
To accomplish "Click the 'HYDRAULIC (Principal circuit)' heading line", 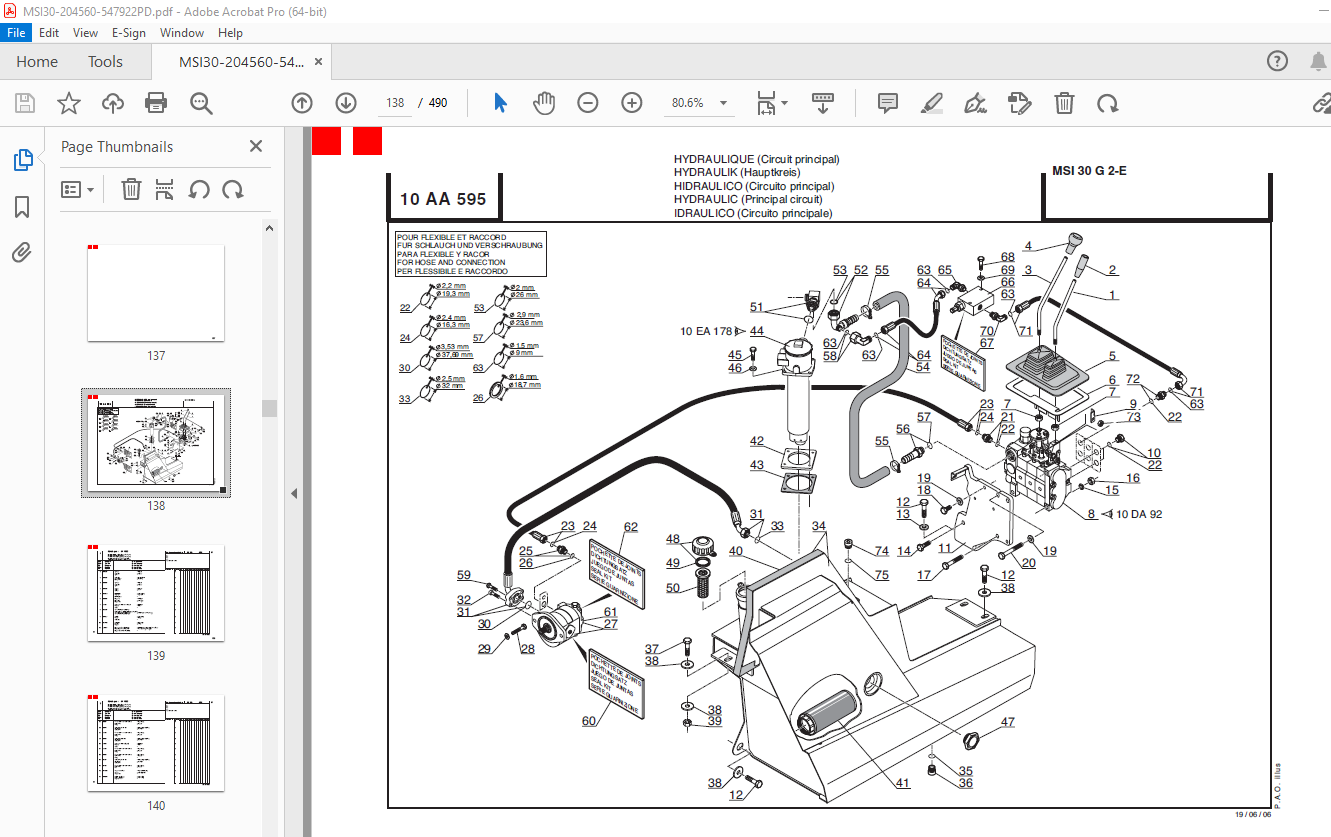I will (748, 199).
